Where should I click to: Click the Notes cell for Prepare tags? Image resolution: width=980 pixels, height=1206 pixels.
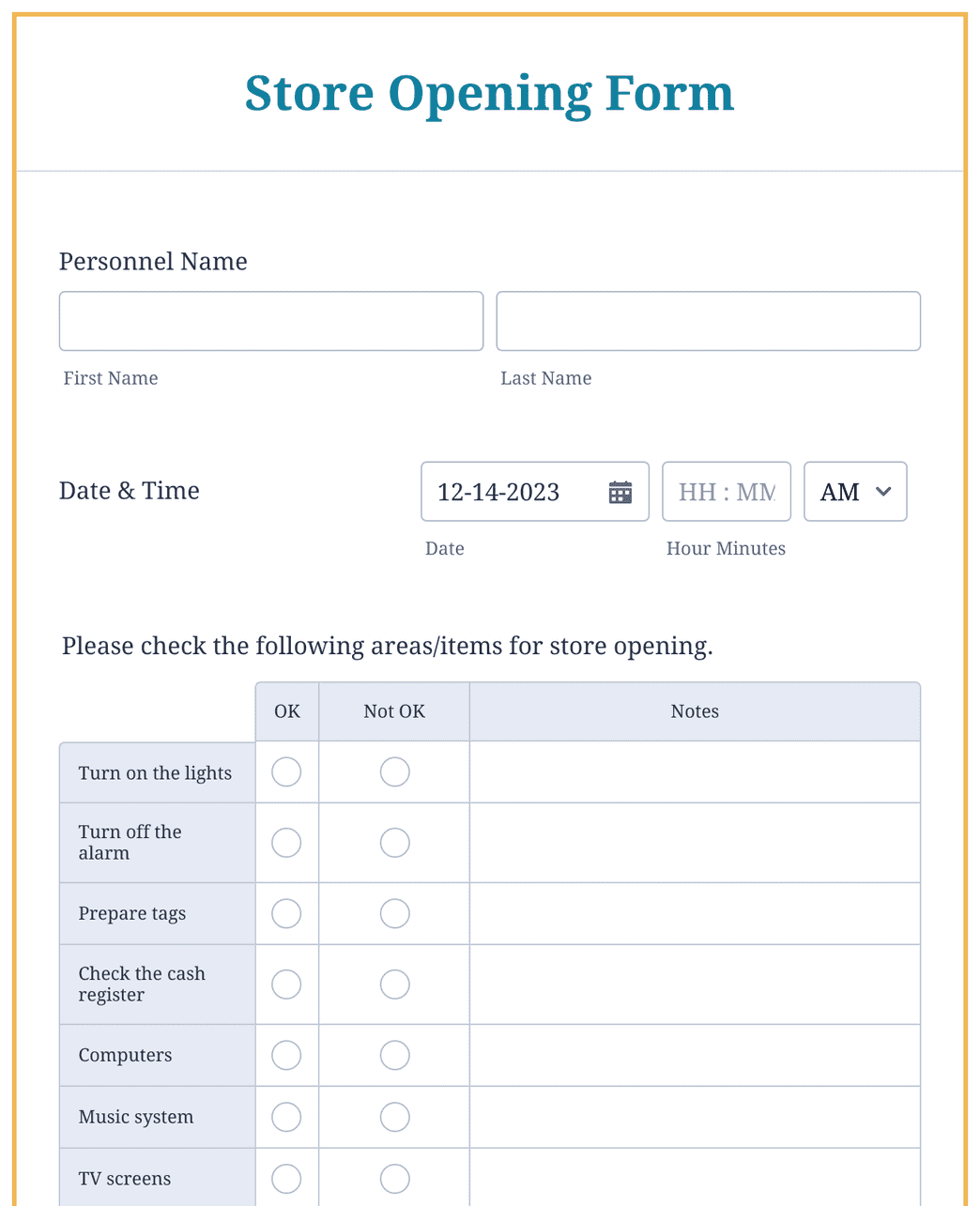695,913
